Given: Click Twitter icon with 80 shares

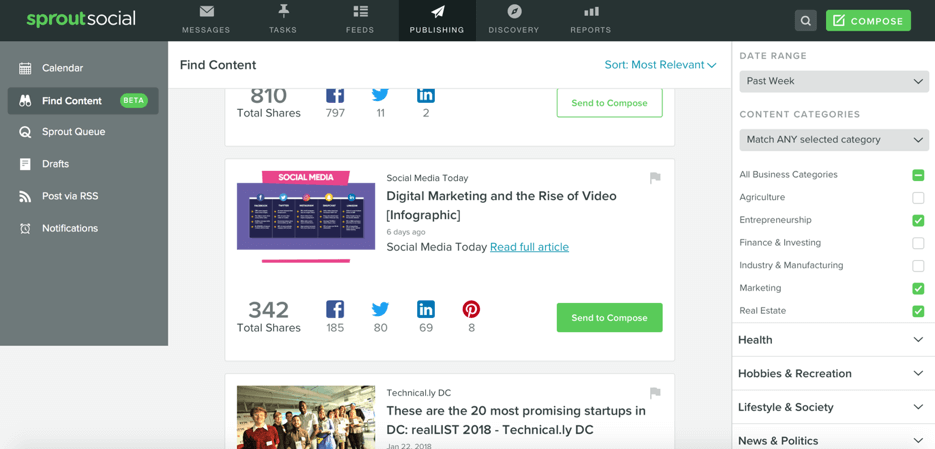Looking at the screenshot, I should coord(380,309).
